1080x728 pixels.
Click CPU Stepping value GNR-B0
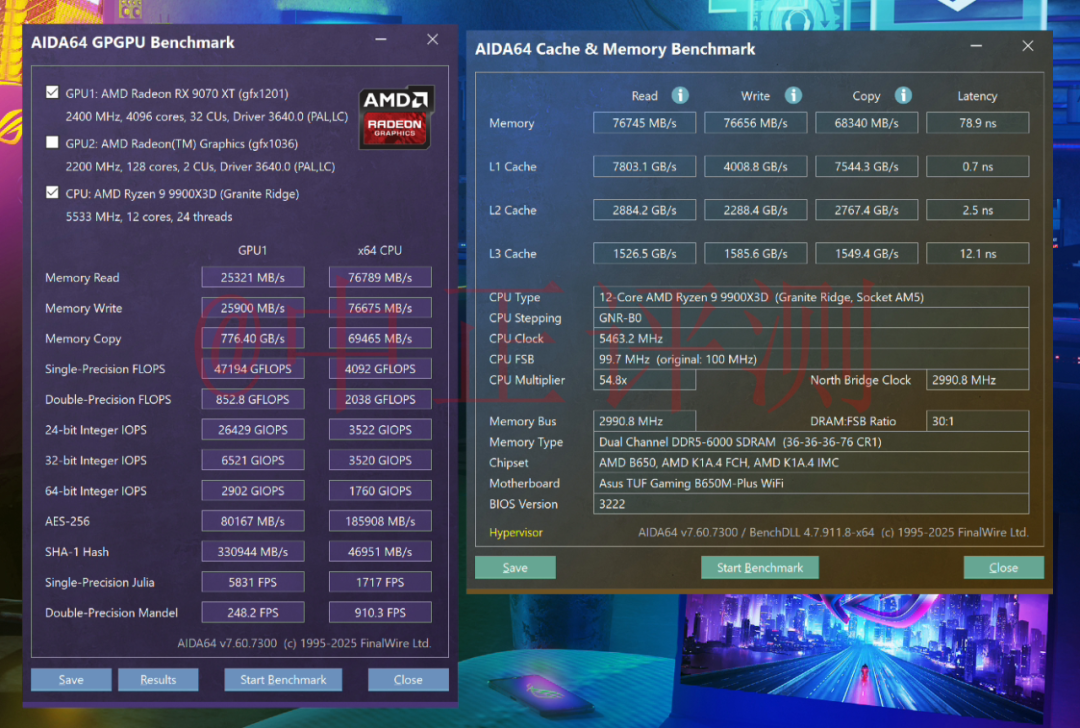(x=811, y=318)
